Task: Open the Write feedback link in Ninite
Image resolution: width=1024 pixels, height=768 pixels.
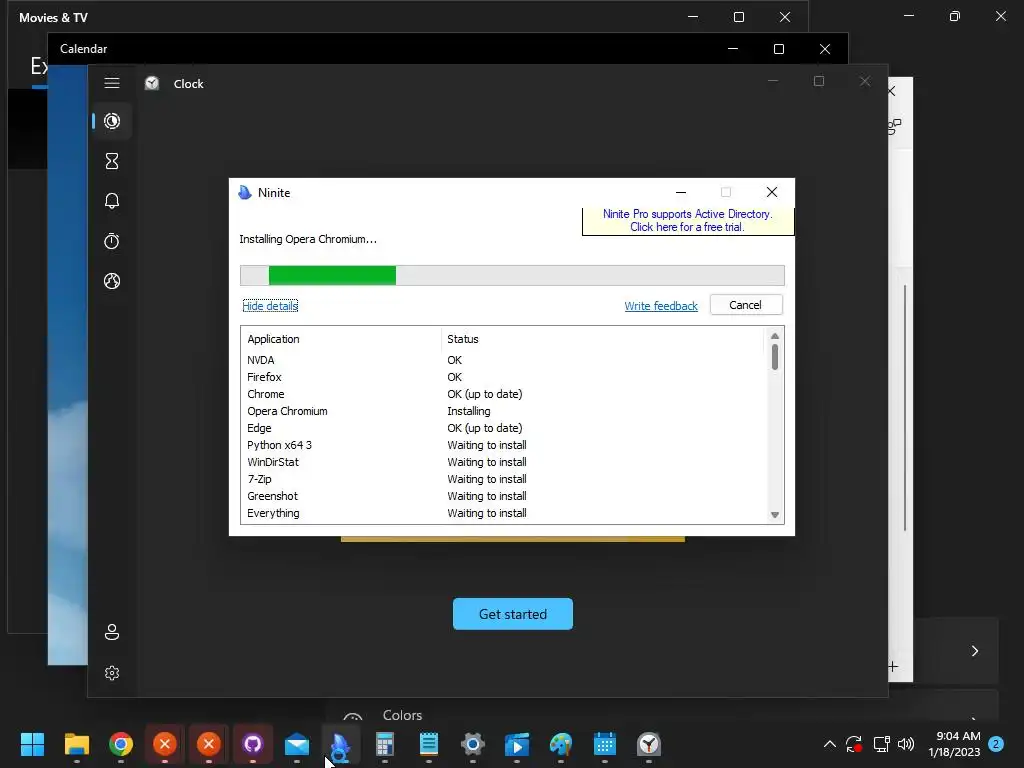Action: [661, 306]
